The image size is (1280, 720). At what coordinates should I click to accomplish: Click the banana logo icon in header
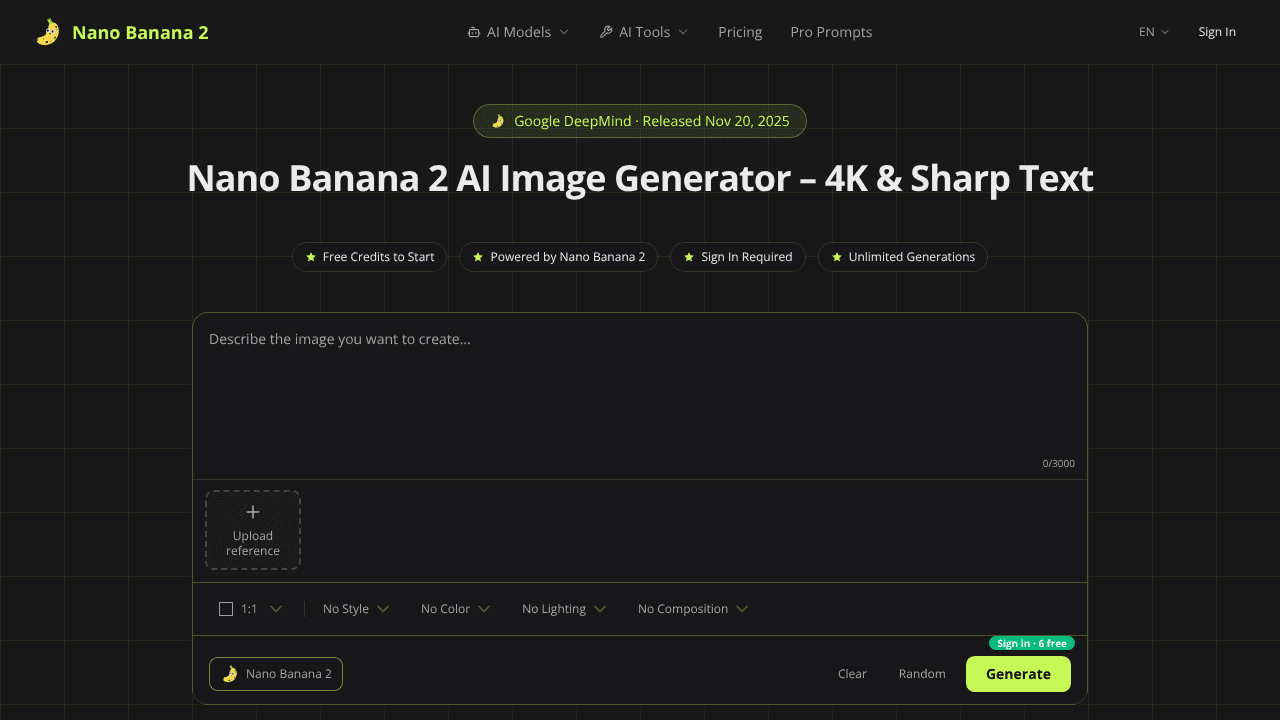click(x=48, y=32)
